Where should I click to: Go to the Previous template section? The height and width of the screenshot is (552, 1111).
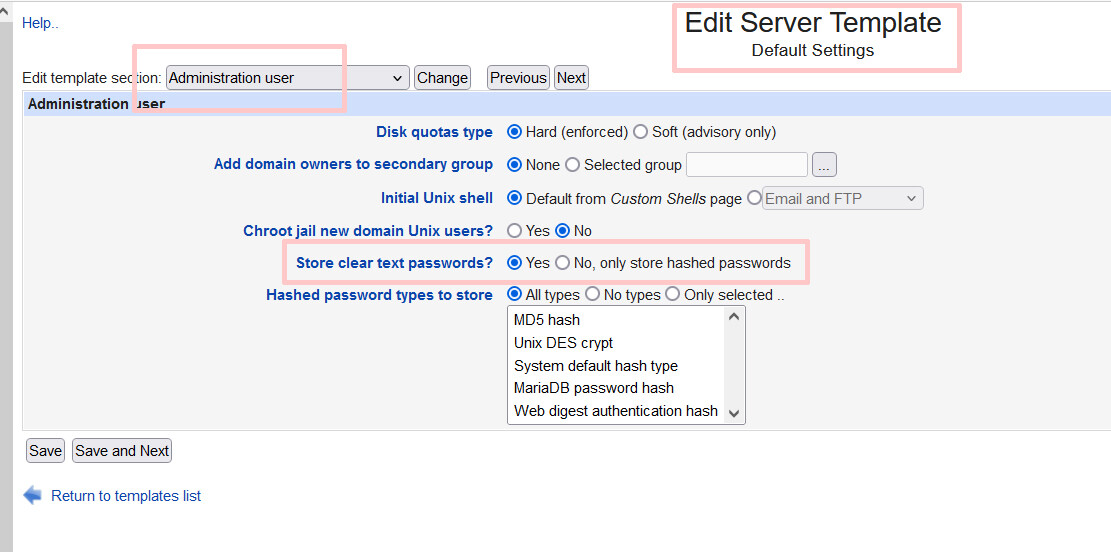pyautogui.click(x=518, y=78)
